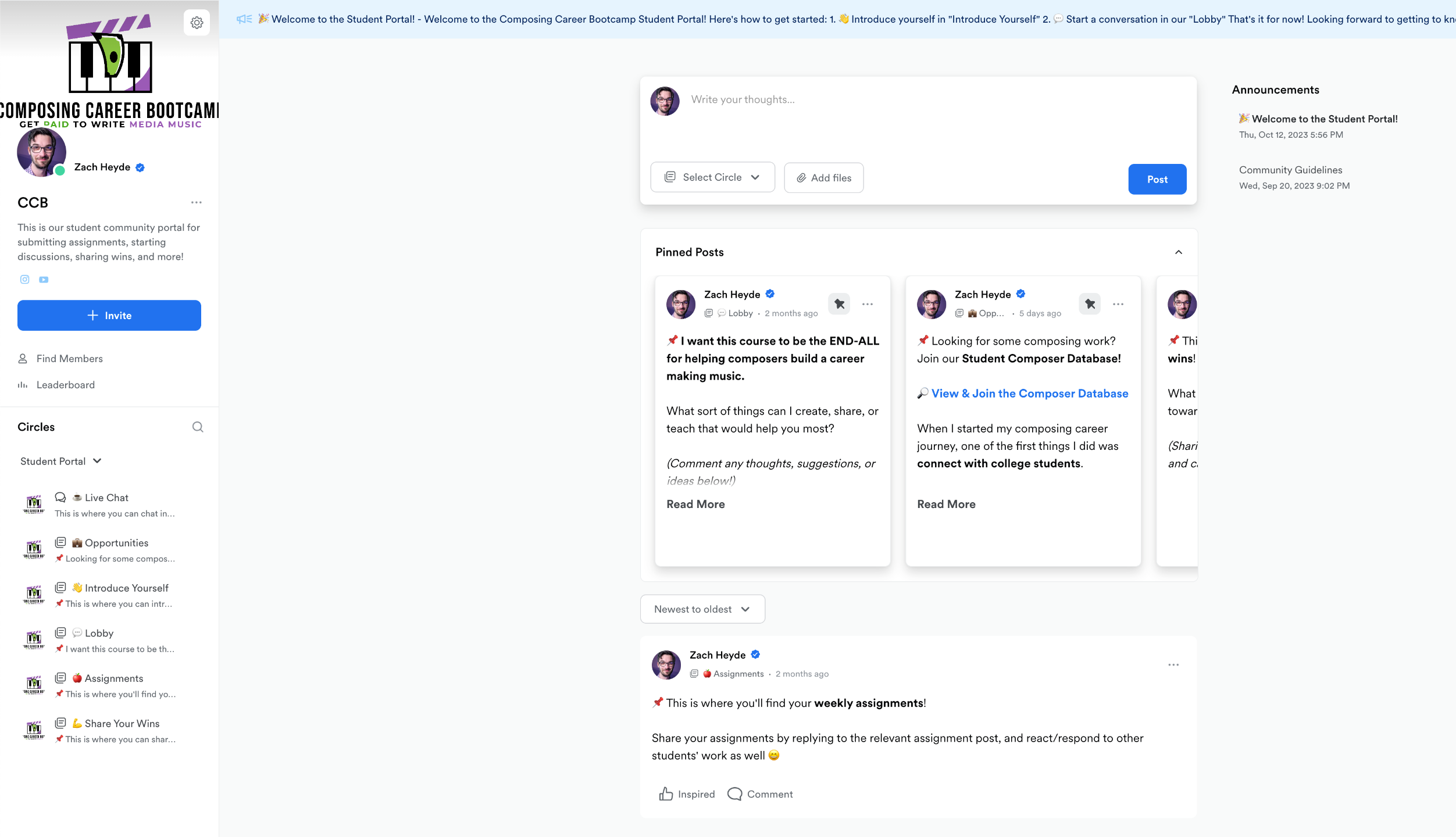Open CCB community options ellipsis
This screenshot has width=1456, height=837.
pos(196,202)
